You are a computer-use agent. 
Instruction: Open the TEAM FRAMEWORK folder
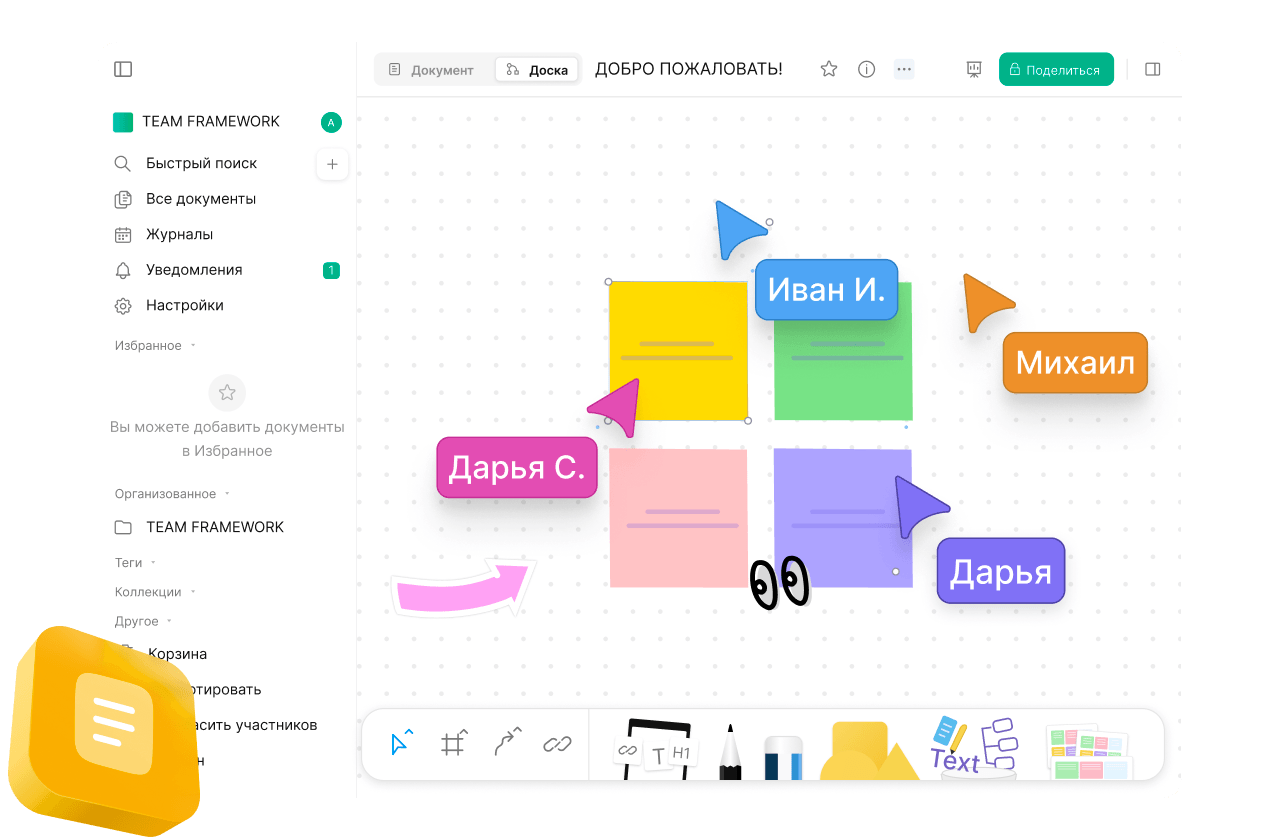199,527
